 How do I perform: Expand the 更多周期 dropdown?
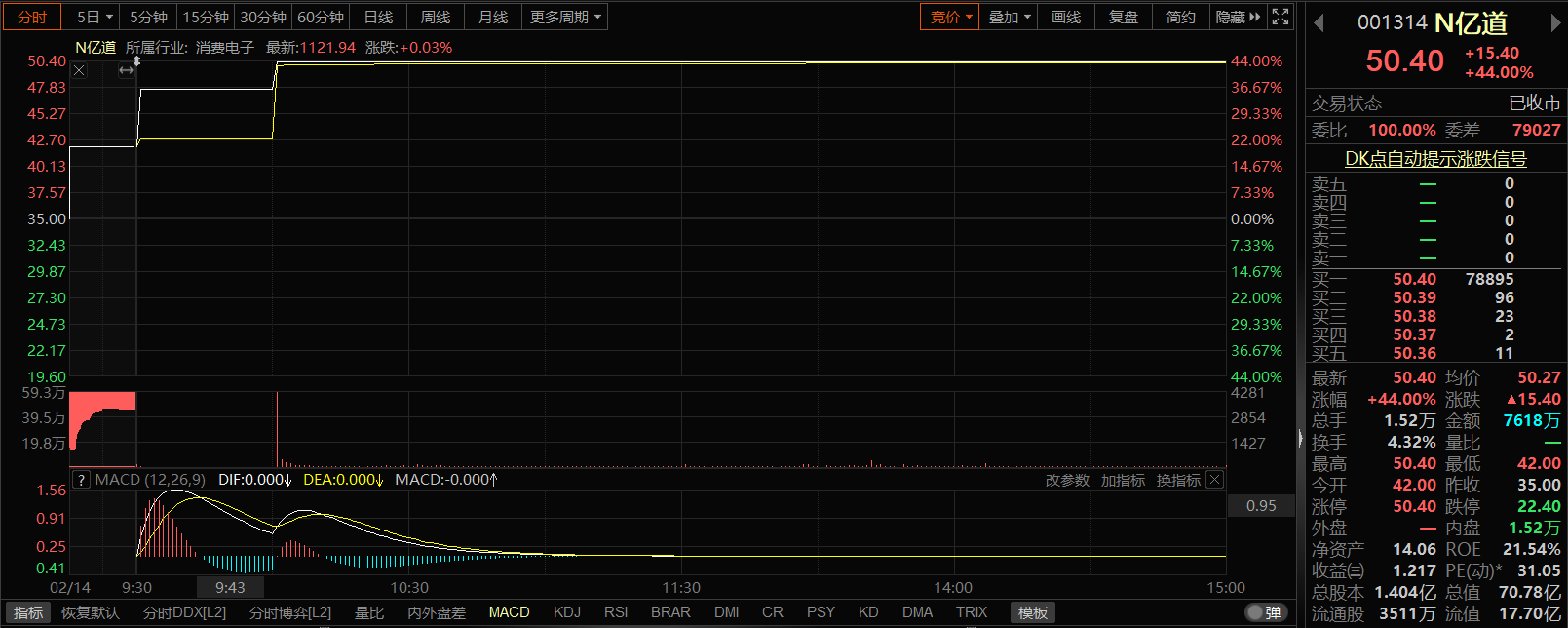coord(565,17)
